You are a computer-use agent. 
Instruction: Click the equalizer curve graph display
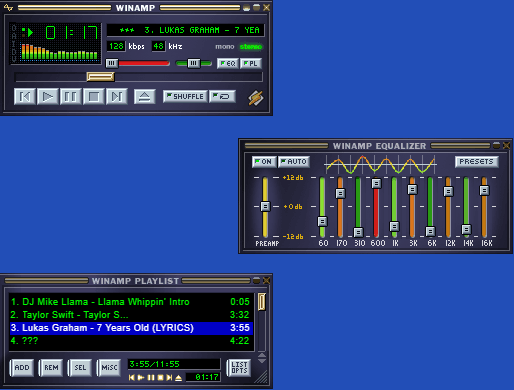click(x=380, y=164)
